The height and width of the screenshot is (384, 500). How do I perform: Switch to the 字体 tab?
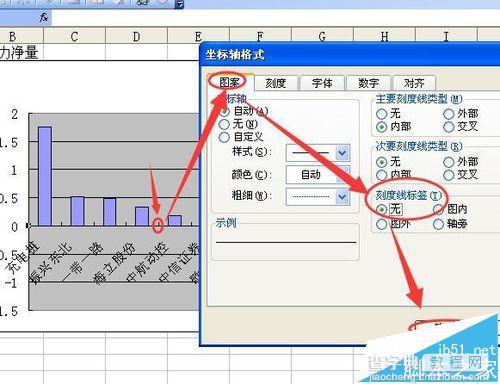pos(322,83)
